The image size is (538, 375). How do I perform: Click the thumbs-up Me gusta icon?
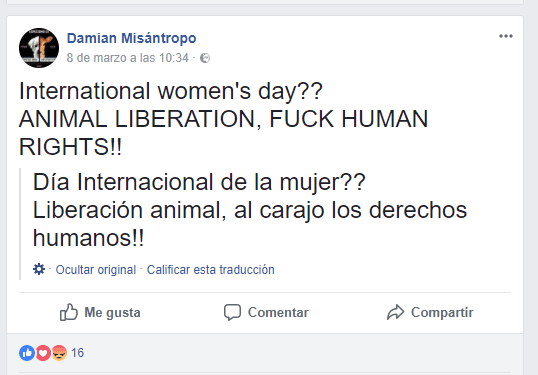(69, 312)
